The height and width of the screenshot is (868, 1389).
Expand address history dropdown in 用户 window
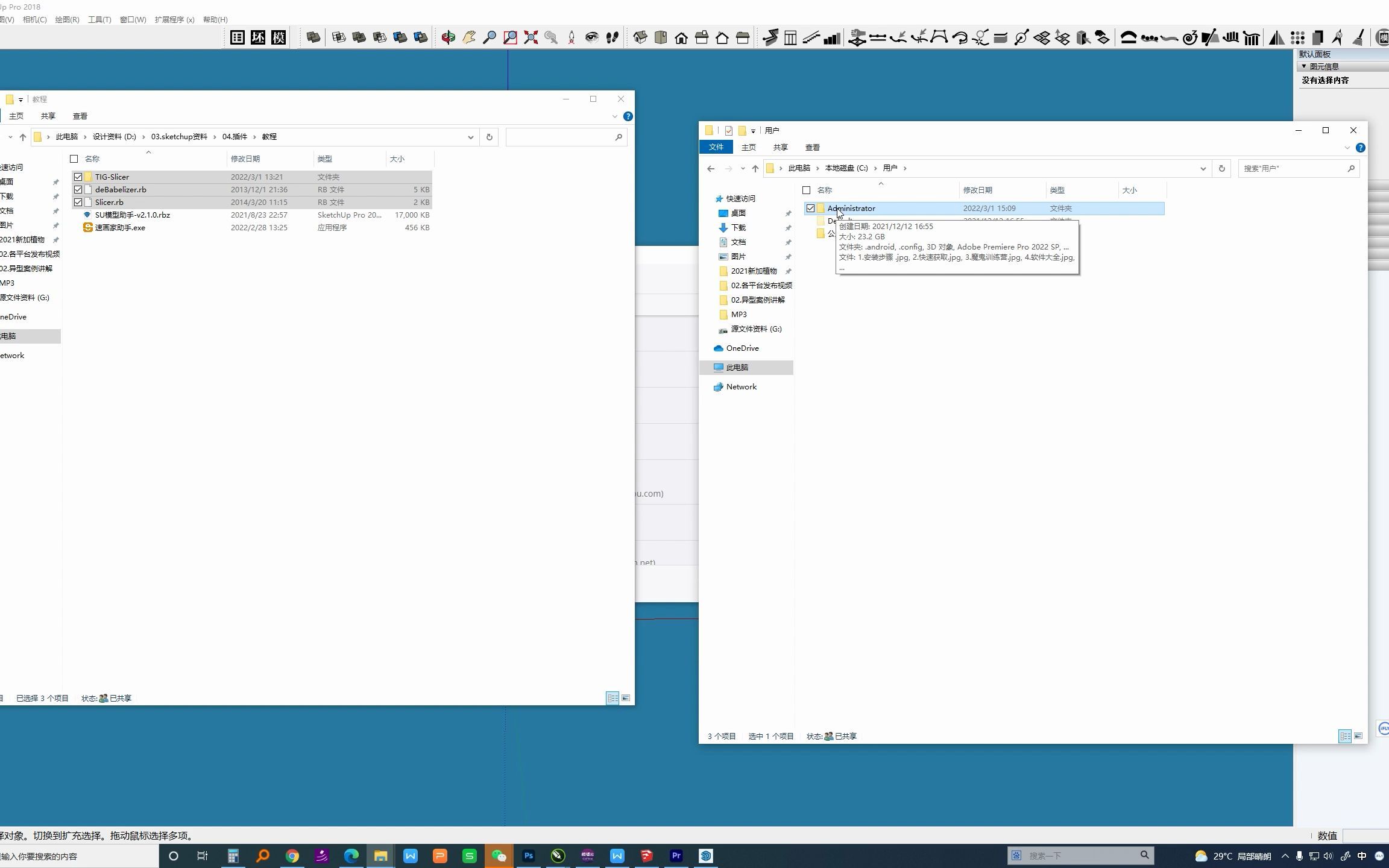click(x=1203, y=168)
